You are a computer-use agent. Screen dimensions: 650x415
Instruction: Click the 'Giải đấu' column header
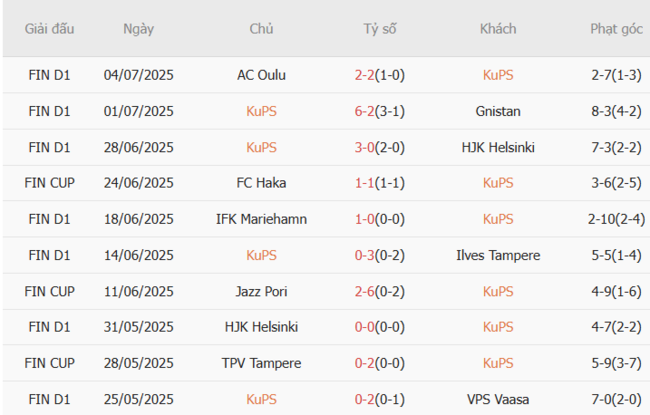tap(50, 29)
